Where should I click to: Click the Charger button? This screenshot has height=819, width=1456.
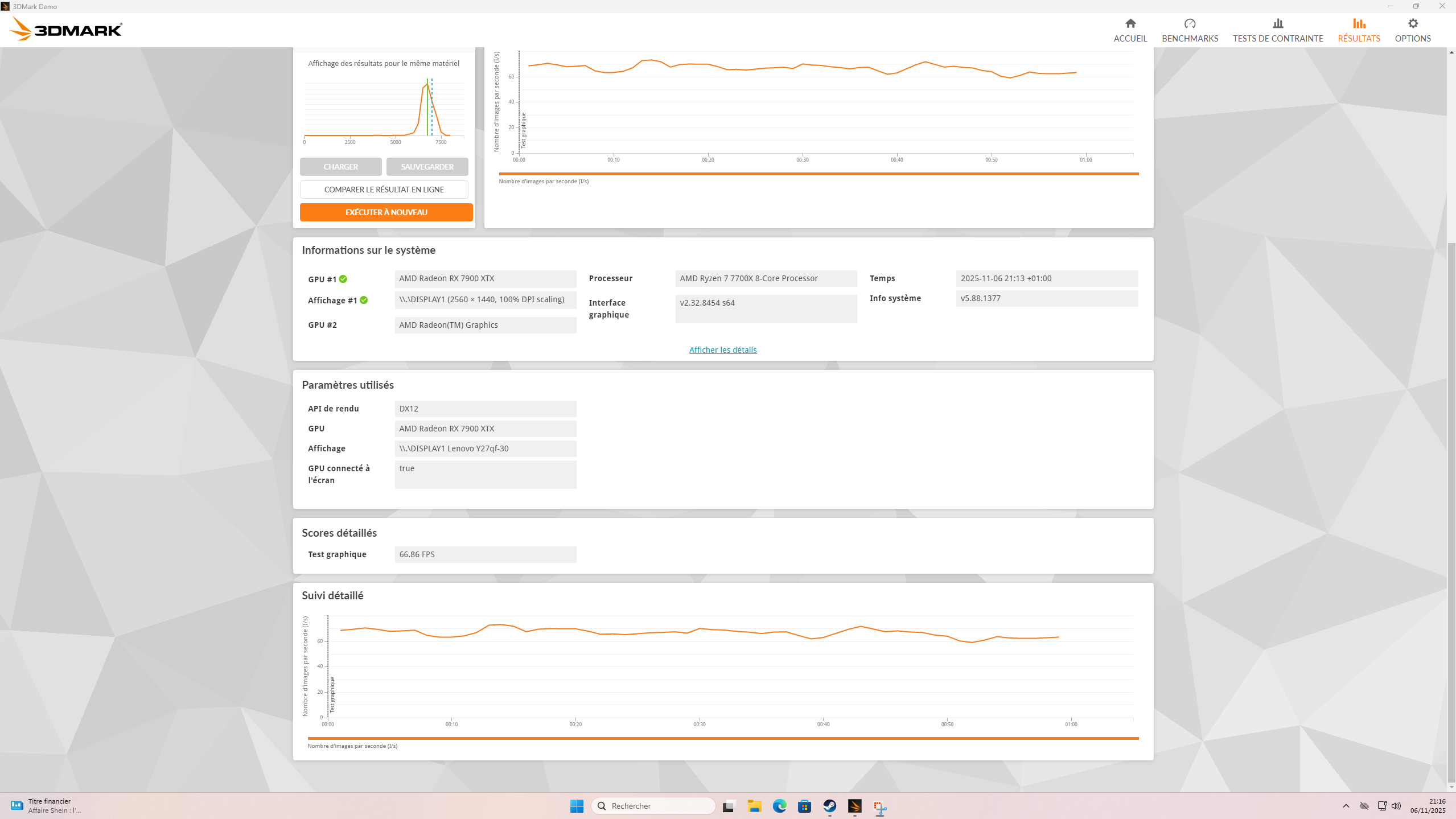[x=340, y=167]
